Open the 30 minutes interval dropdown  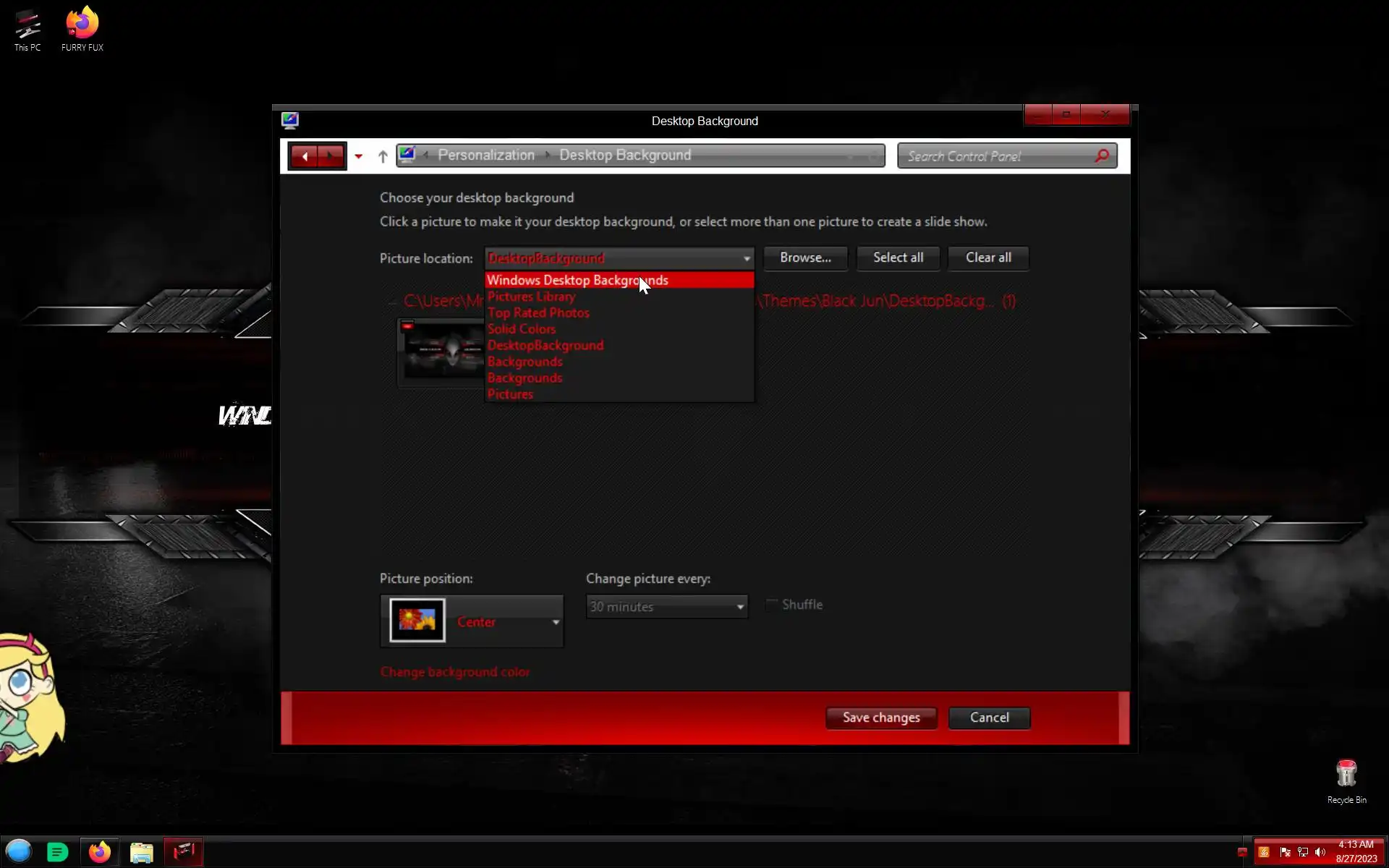tap(740, 607)
